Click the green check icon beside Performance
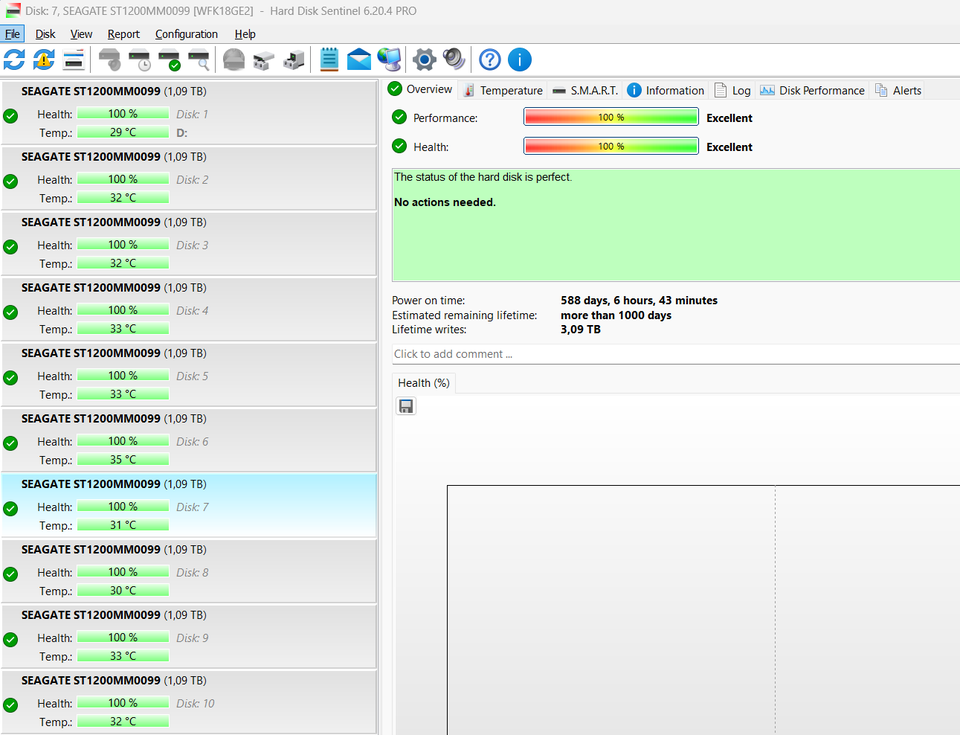Viewport: 960px width, 735px height. [399, 117]
